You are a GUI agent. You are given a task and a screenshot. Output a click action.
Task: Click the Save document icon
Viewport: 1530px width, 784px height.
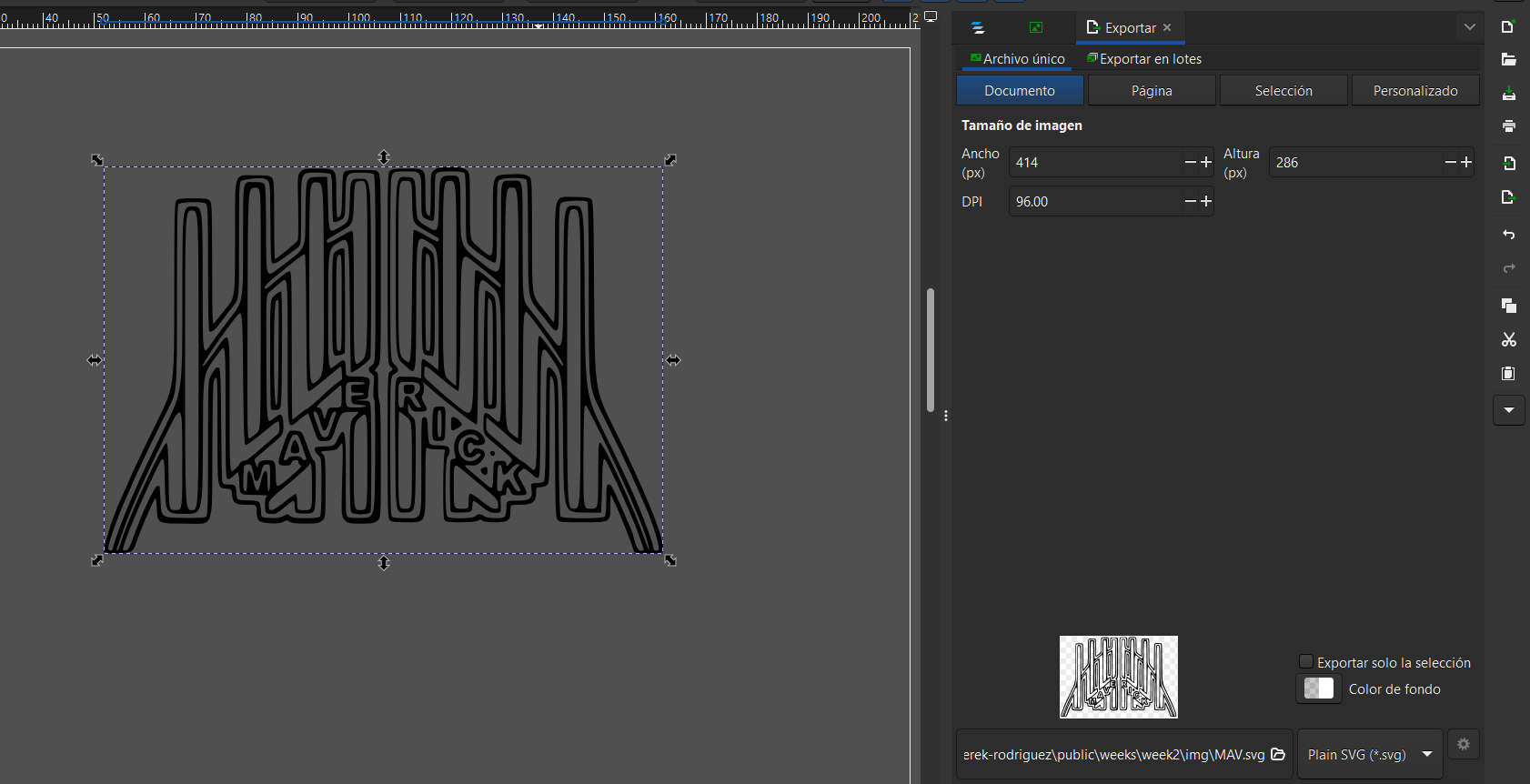[x=1508, y=94]
